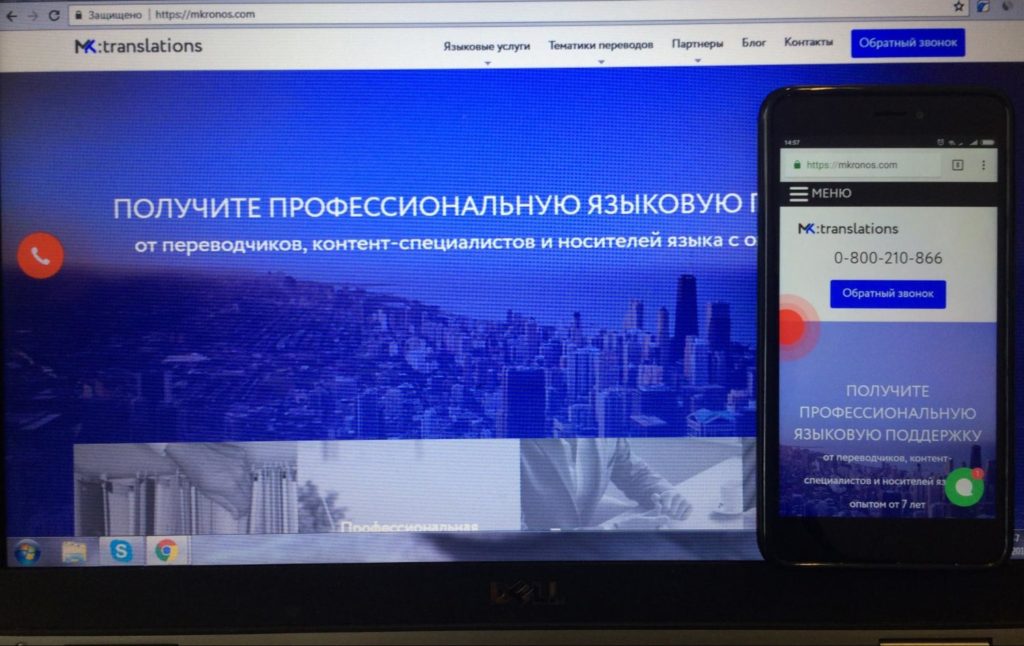This screenshot has height=646, width=1024.
Task: Tap the green chat bubble on the phone
Action: coord(965,487)
